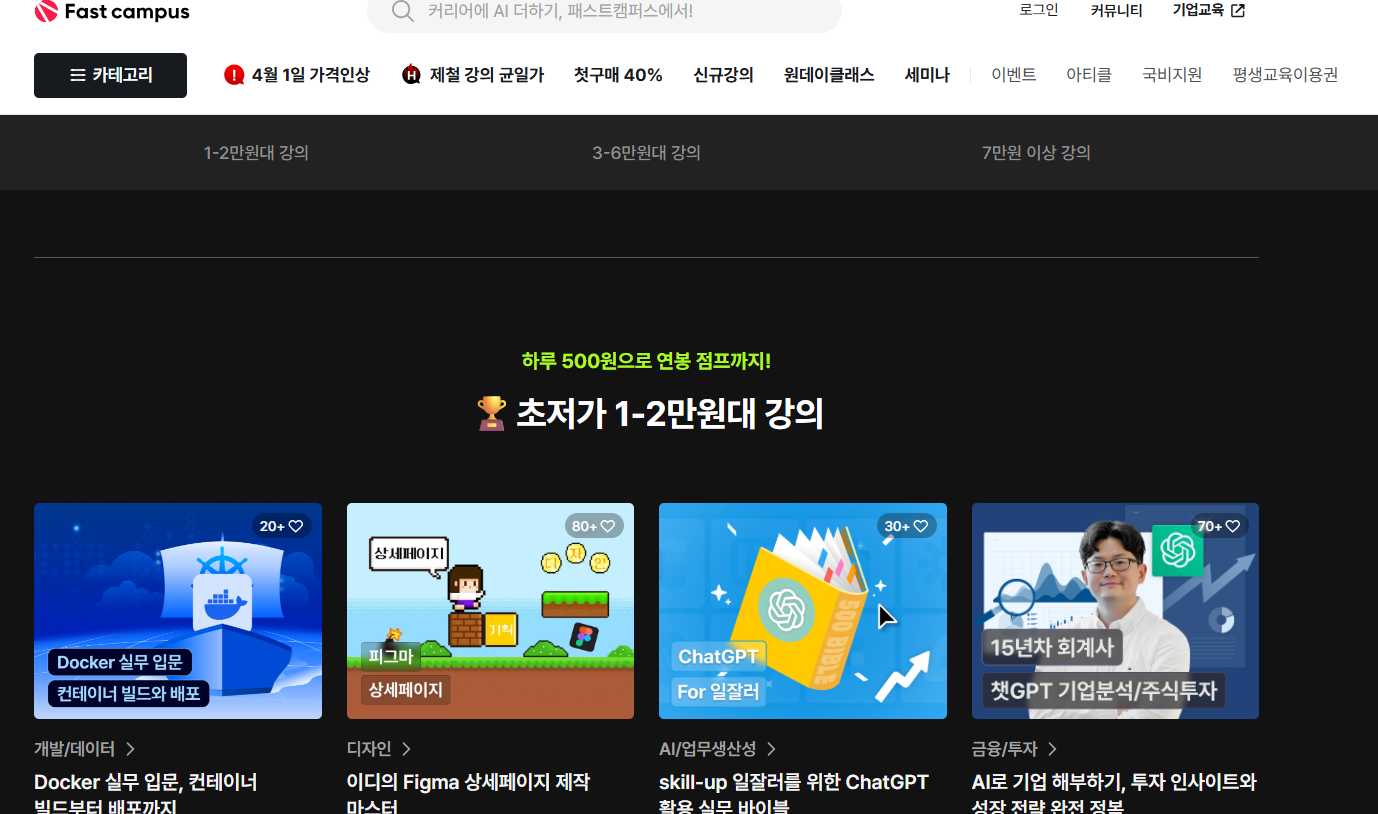Open the AI/업무생산성 category link
This screenshot has height=814, width=1378.
[x=708, y=749]
